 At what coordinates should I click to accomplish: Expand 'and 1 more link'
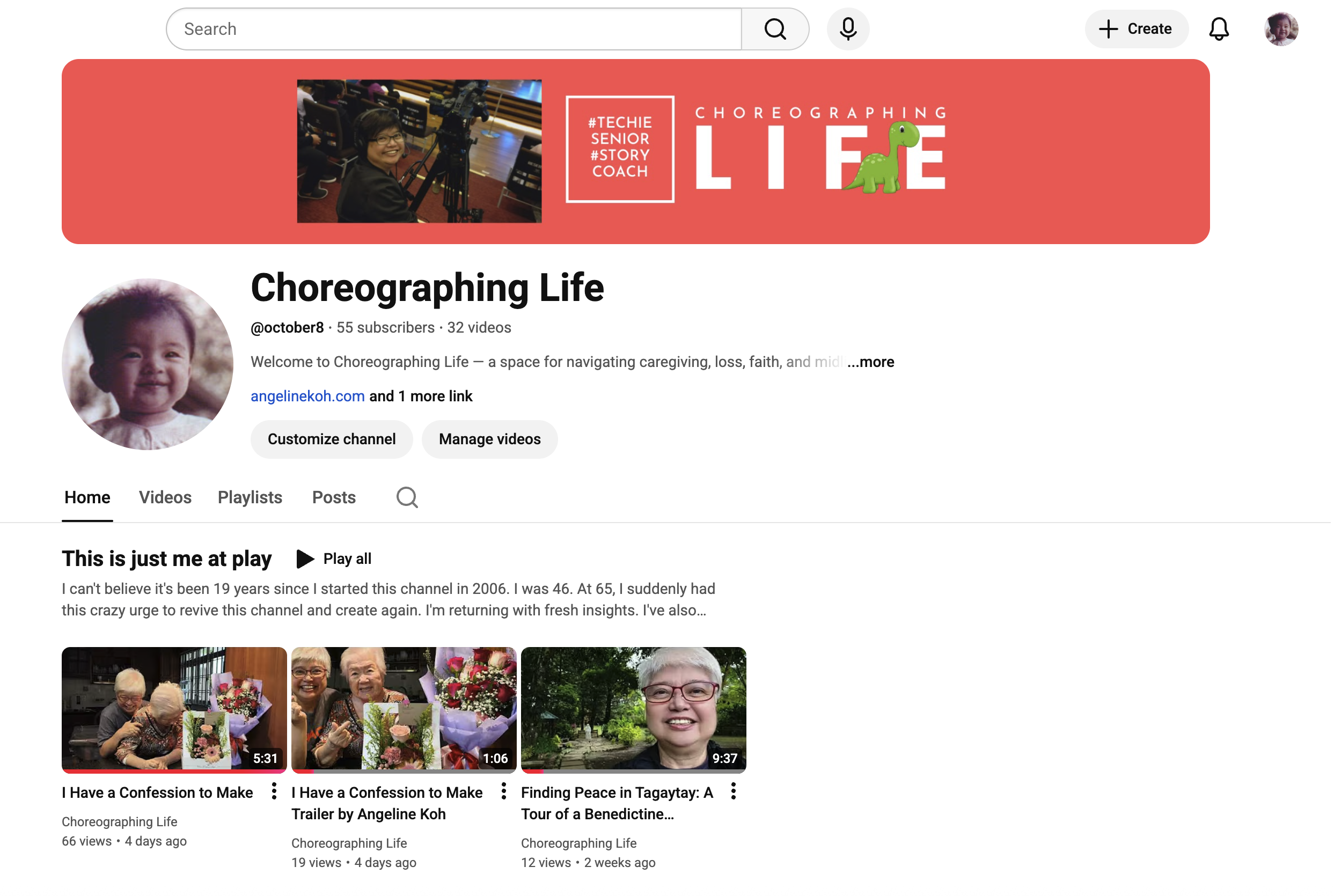pyautogui.click(x=422, y=397)
